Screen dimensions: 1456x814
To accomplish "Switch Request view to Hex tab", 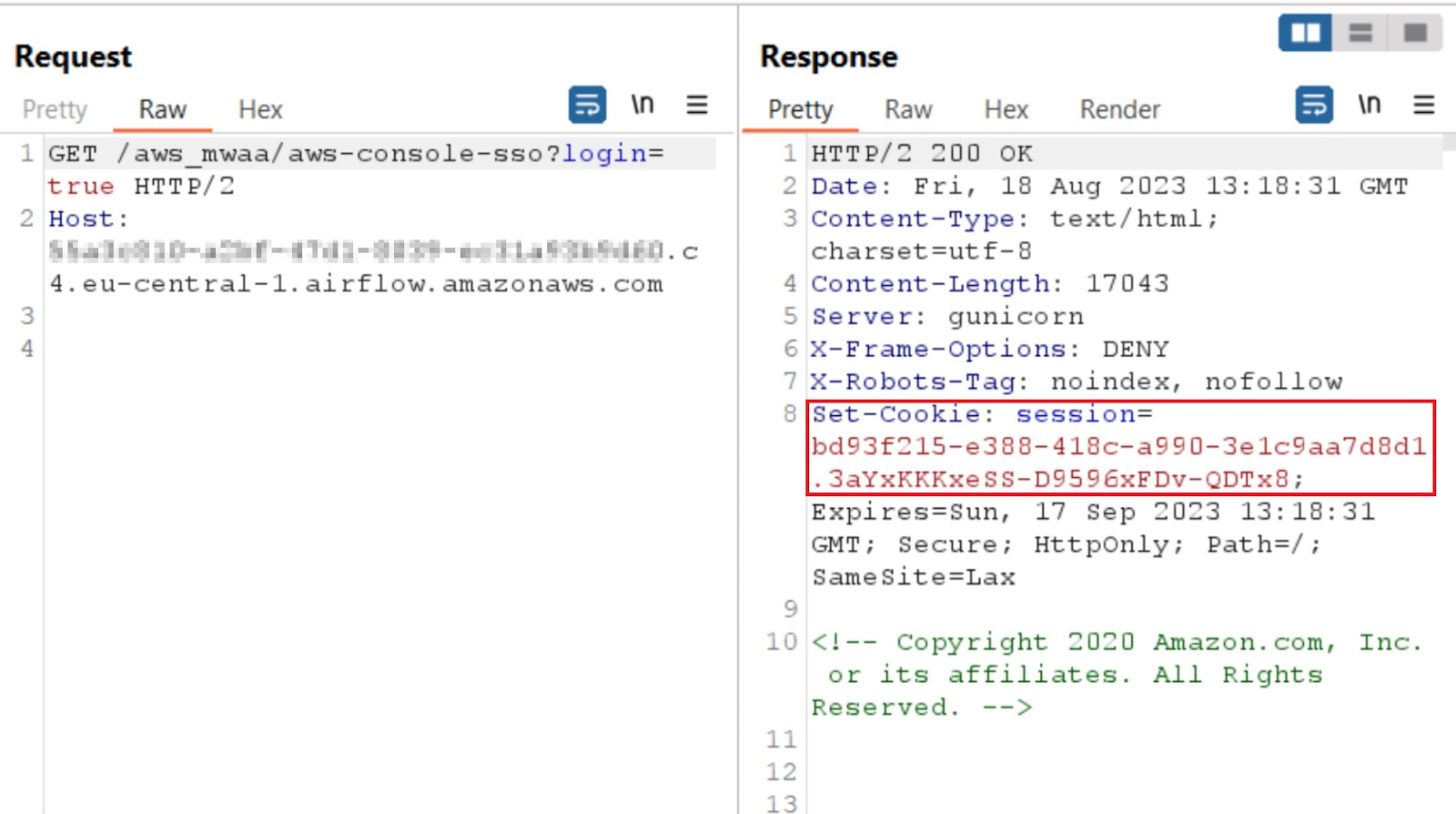I will point(260,110).
